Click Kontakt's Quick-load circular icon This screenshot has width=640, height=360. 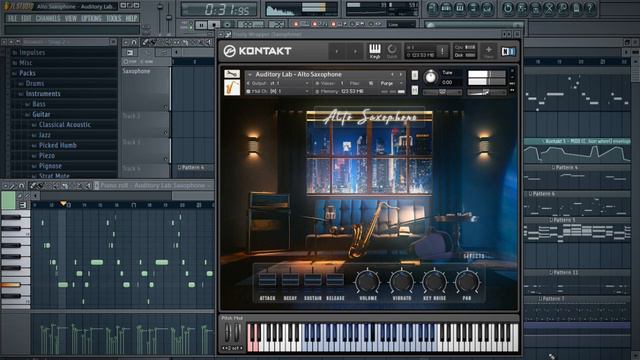(392, 51)
